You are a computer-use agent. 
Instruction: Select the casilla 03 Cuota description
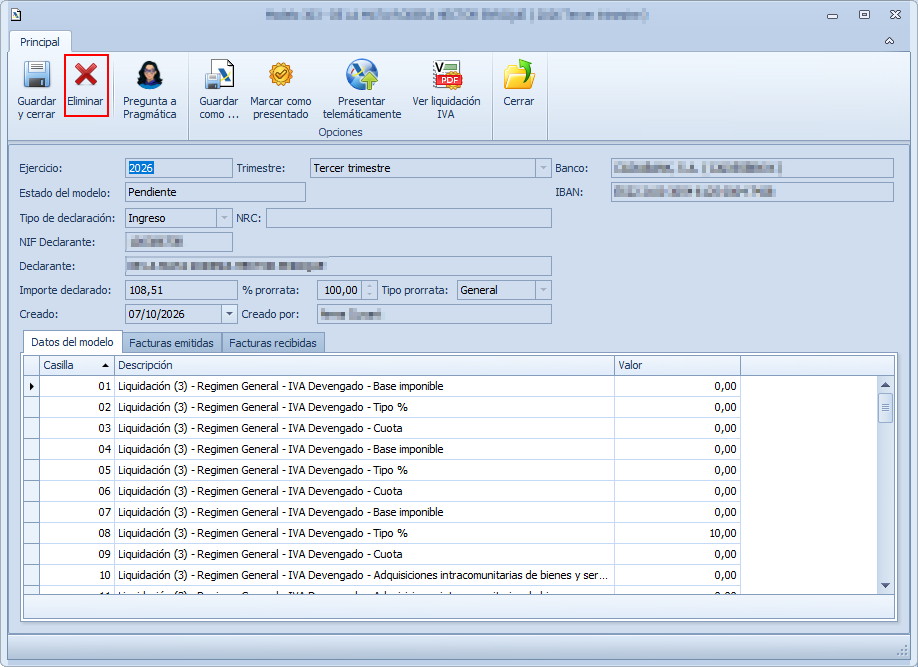[364, 429]
